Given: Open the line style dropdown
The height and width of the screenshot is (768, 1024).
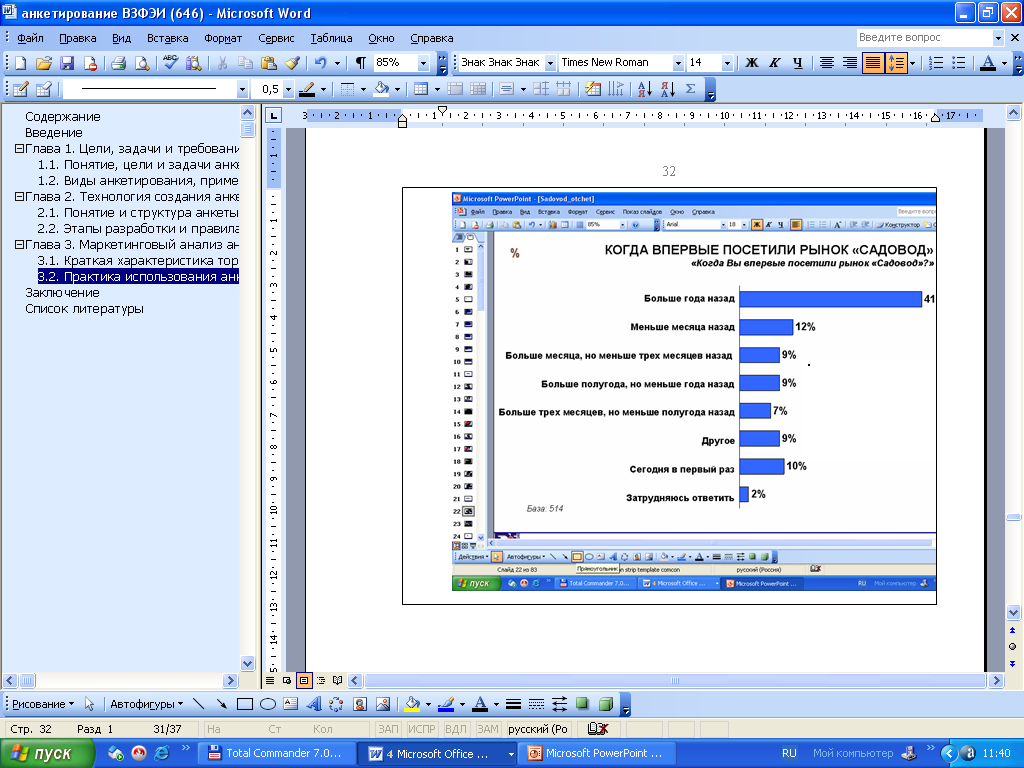Looking at the screenshot, I should tap(242, 89).
